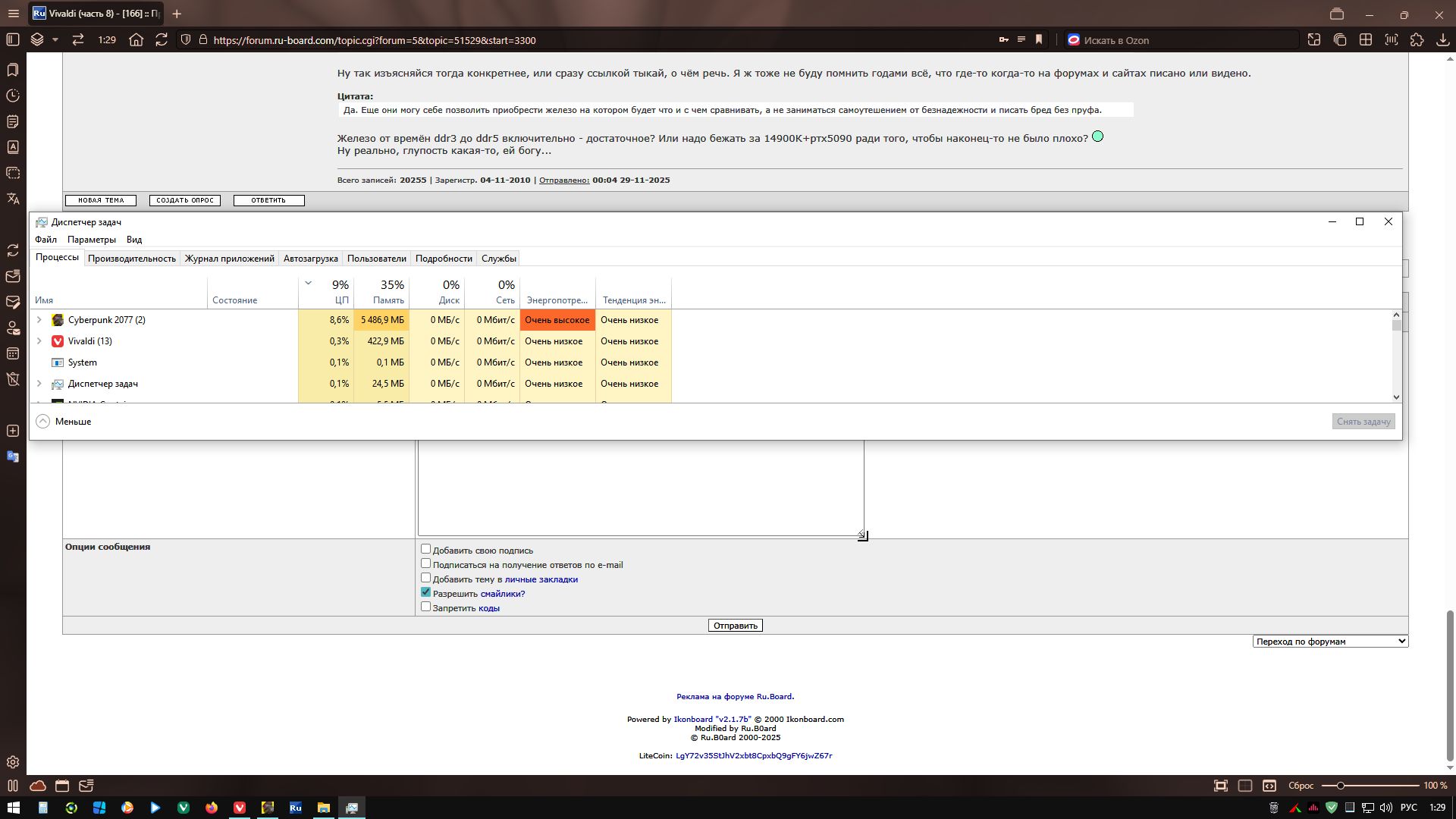Collapse Task Manager with 'Меньше' chevron
Image resolution: width=1456 pixels, height=819 pixels.
tap(43, 422)
